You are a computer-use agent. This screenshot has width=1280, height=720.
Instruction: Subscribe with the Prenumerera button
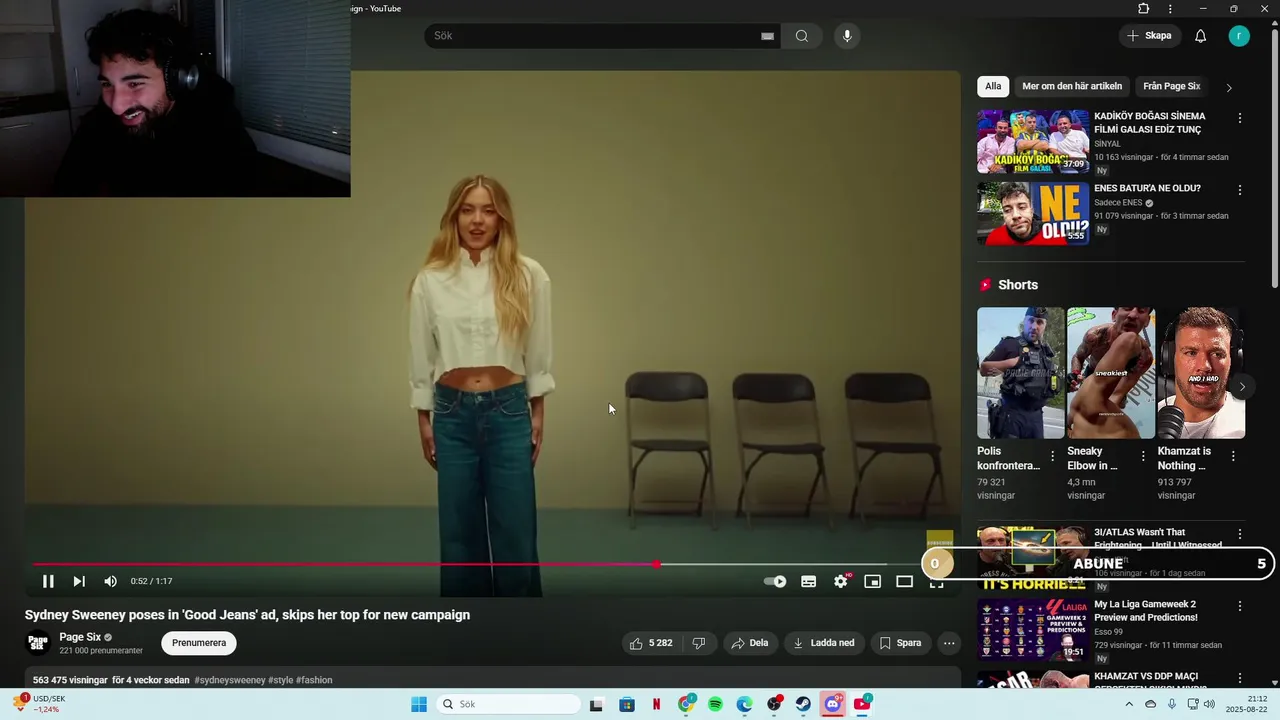tap(199, 643)
